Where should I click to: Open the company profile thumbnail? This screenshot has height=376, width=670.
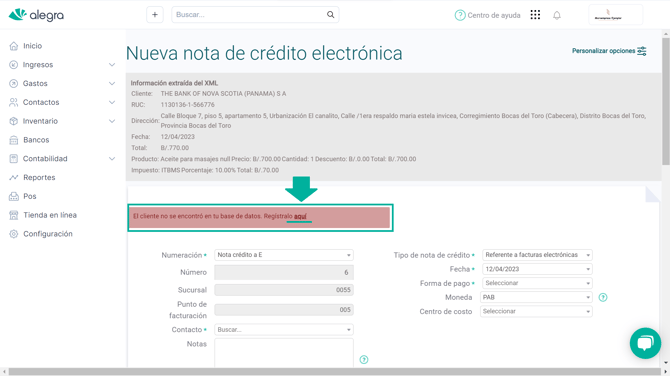615,15
